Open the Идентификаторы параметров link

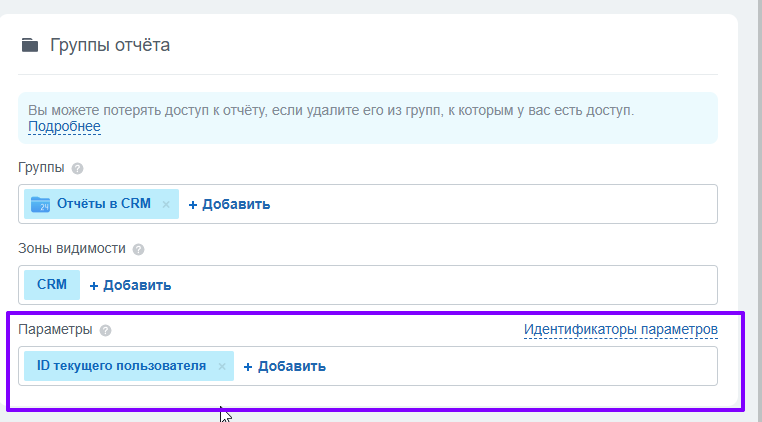coord(620,329)
